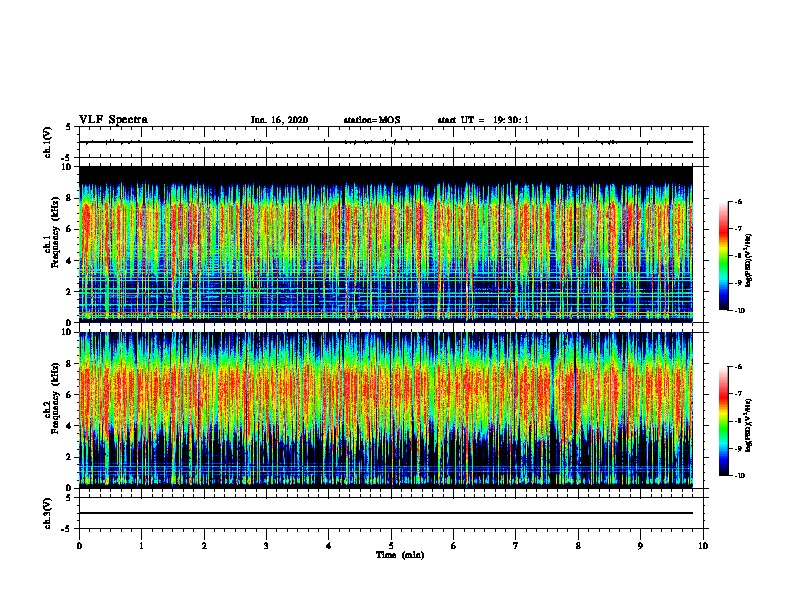The image size is (792, 612).
Task: Click the "-5" tick on ch.1(V) axis
Action: pyautogui.click(x=67, y=158)
